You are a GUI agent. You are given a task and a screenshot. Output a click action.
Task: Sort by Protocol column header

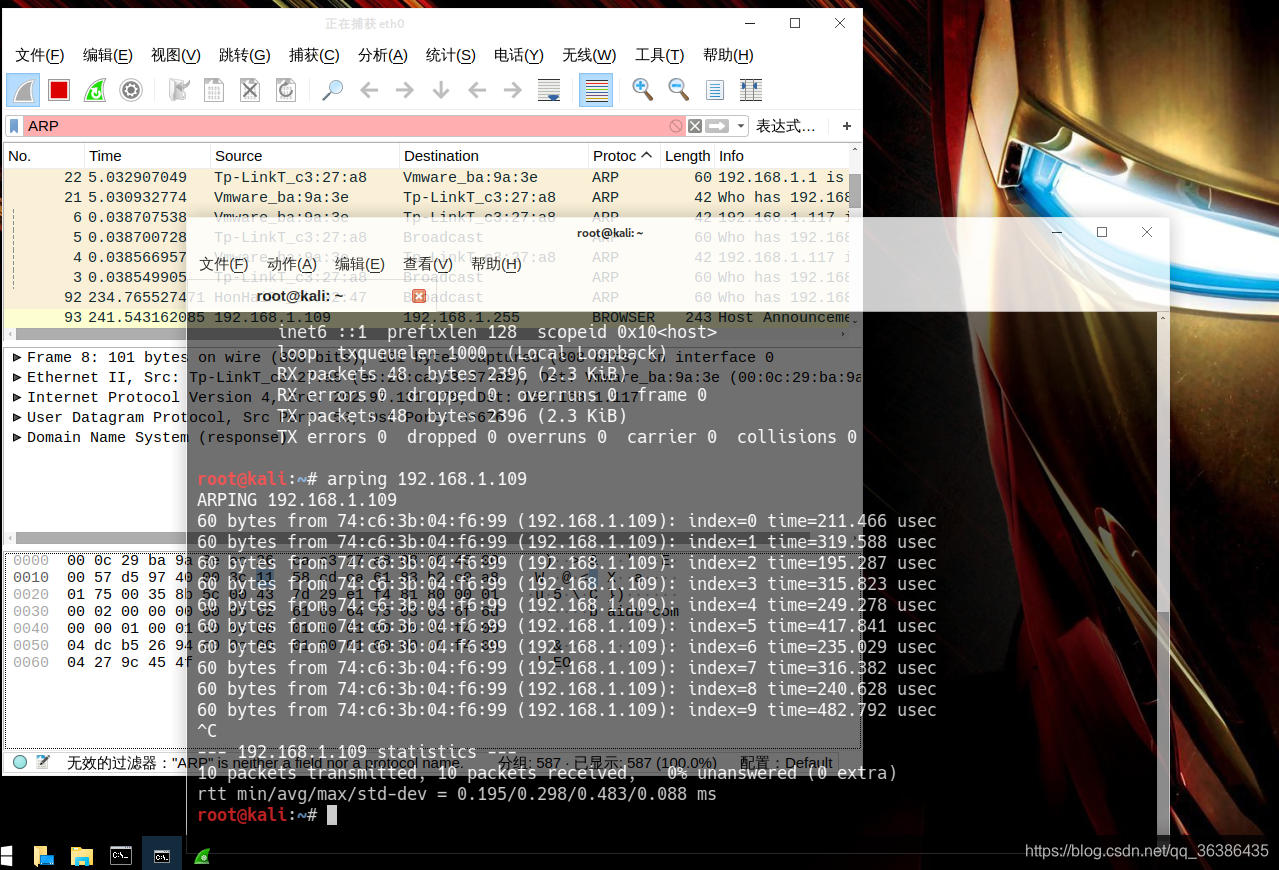624,156
